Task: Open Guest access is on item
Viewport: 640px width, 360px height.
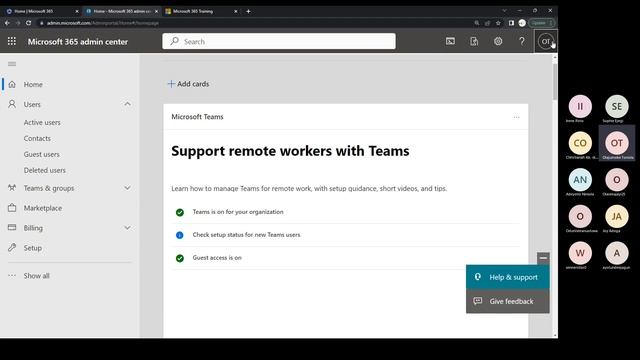Action: [217, 258]
